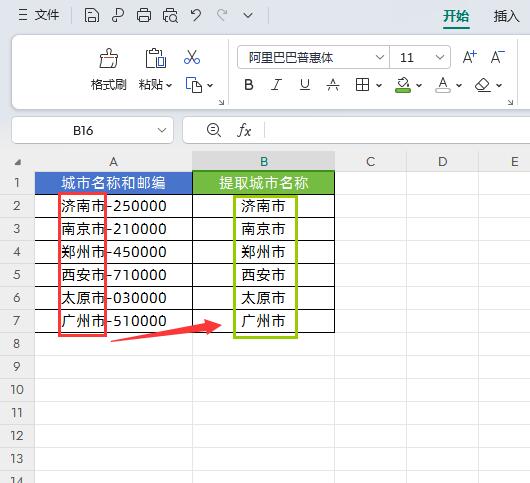The image size is (530, 483).
Task: Toggle Bold formatting
Action: click(249, 84)
